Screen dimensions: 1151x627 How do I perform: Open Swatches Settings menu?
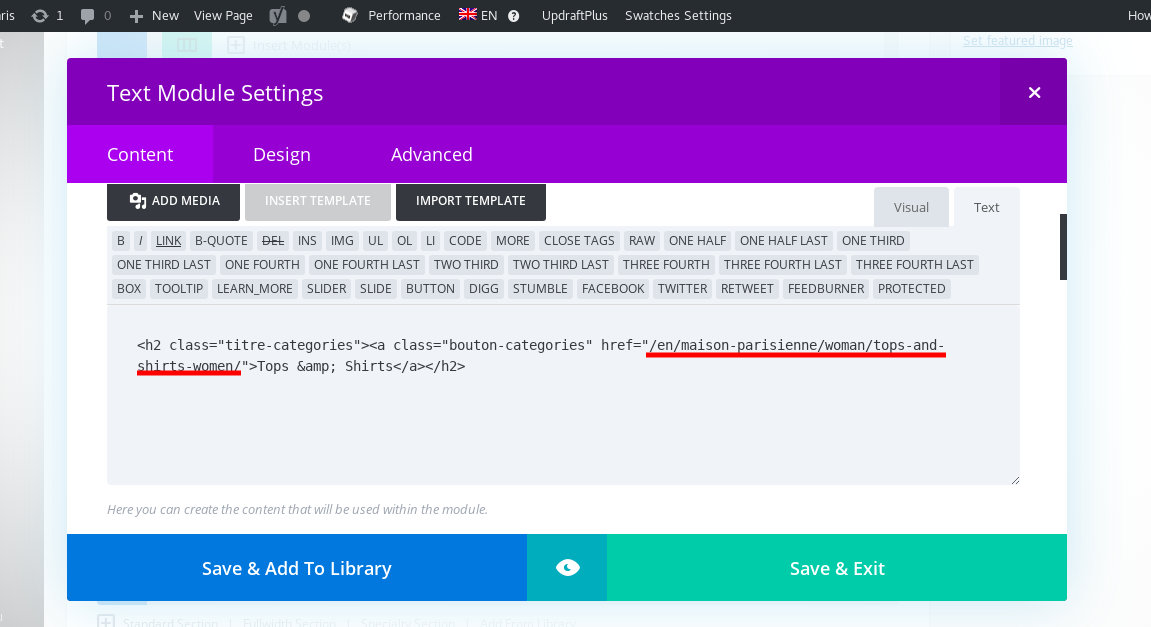pyautogui.click(x=678, y=15)
